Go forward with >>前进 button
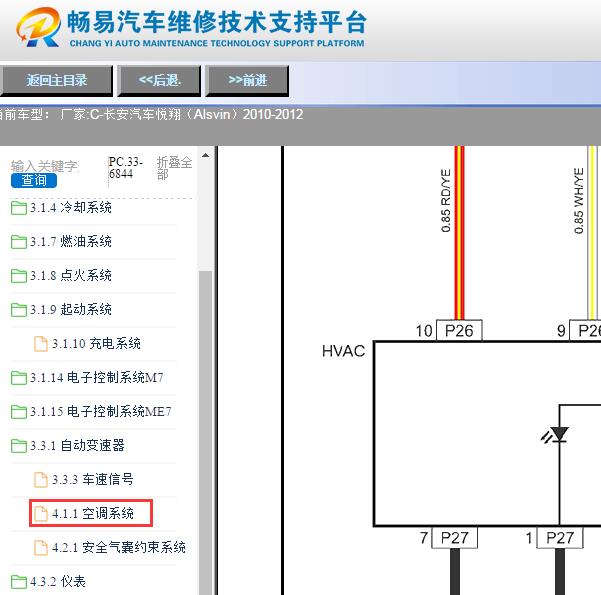The height and width of the screenshot is (595, 601). (x=247, y=81)
